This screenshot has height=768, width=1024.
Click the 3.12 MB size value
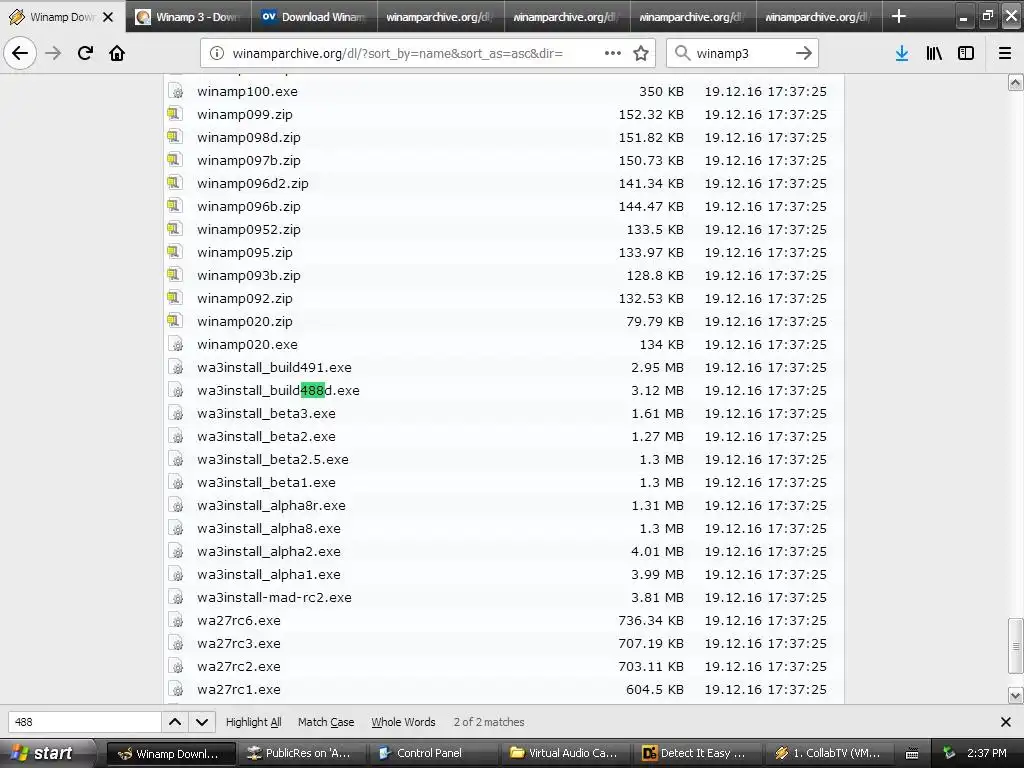pos(658,390)
